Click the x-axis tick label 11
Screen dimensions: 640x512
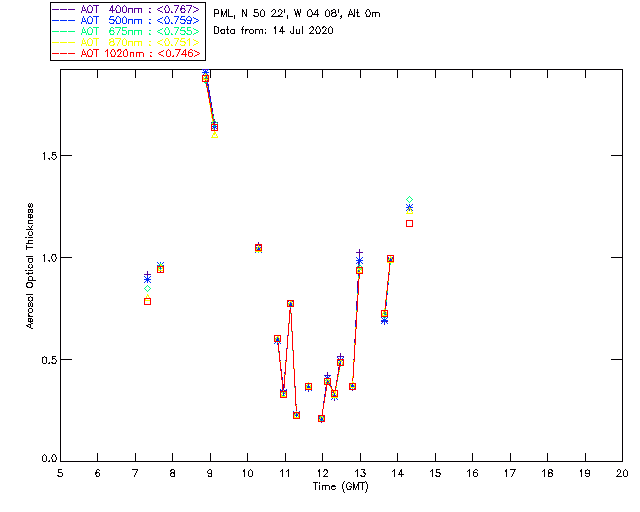[285, 474]
